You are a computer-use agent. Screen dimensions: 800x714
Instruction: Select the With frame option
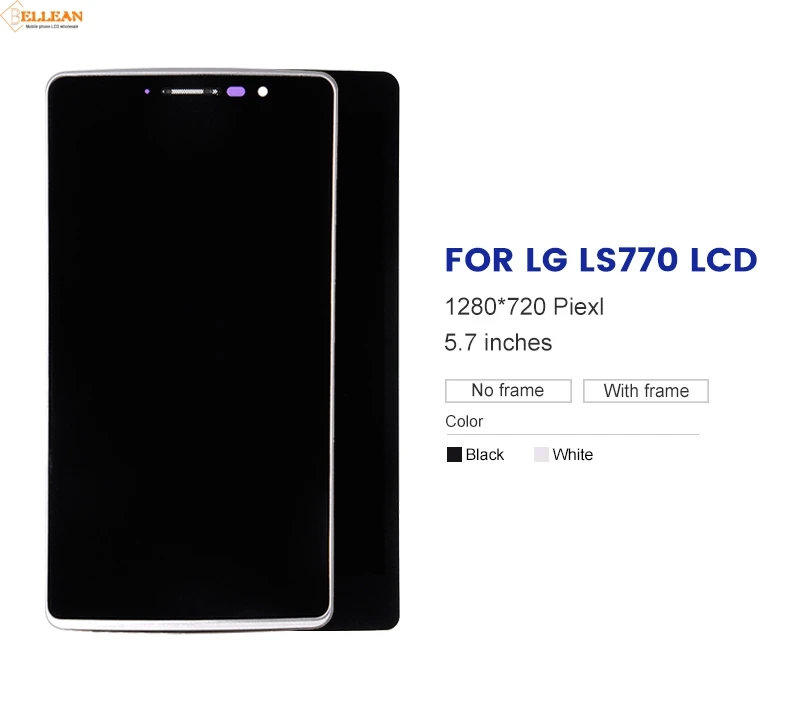[x=646, y=391]
